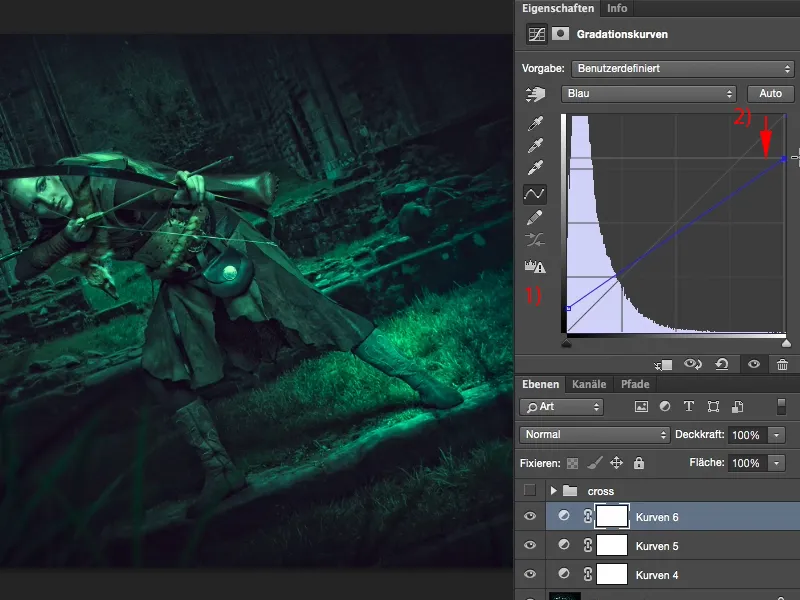
Task: Filter layers by smart objects icon
Action: tap(737, 407)
